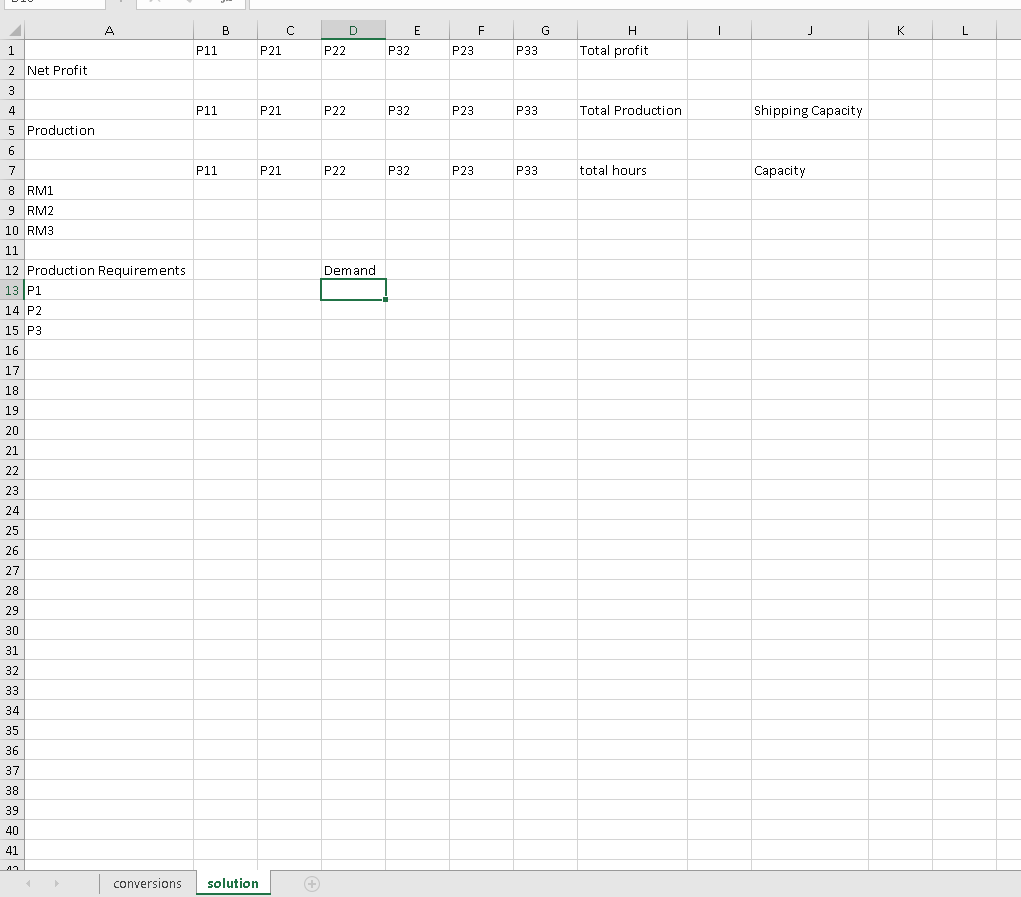The image size is (1021, 897).
Task: Select column L header
Action: coord(964,30)
